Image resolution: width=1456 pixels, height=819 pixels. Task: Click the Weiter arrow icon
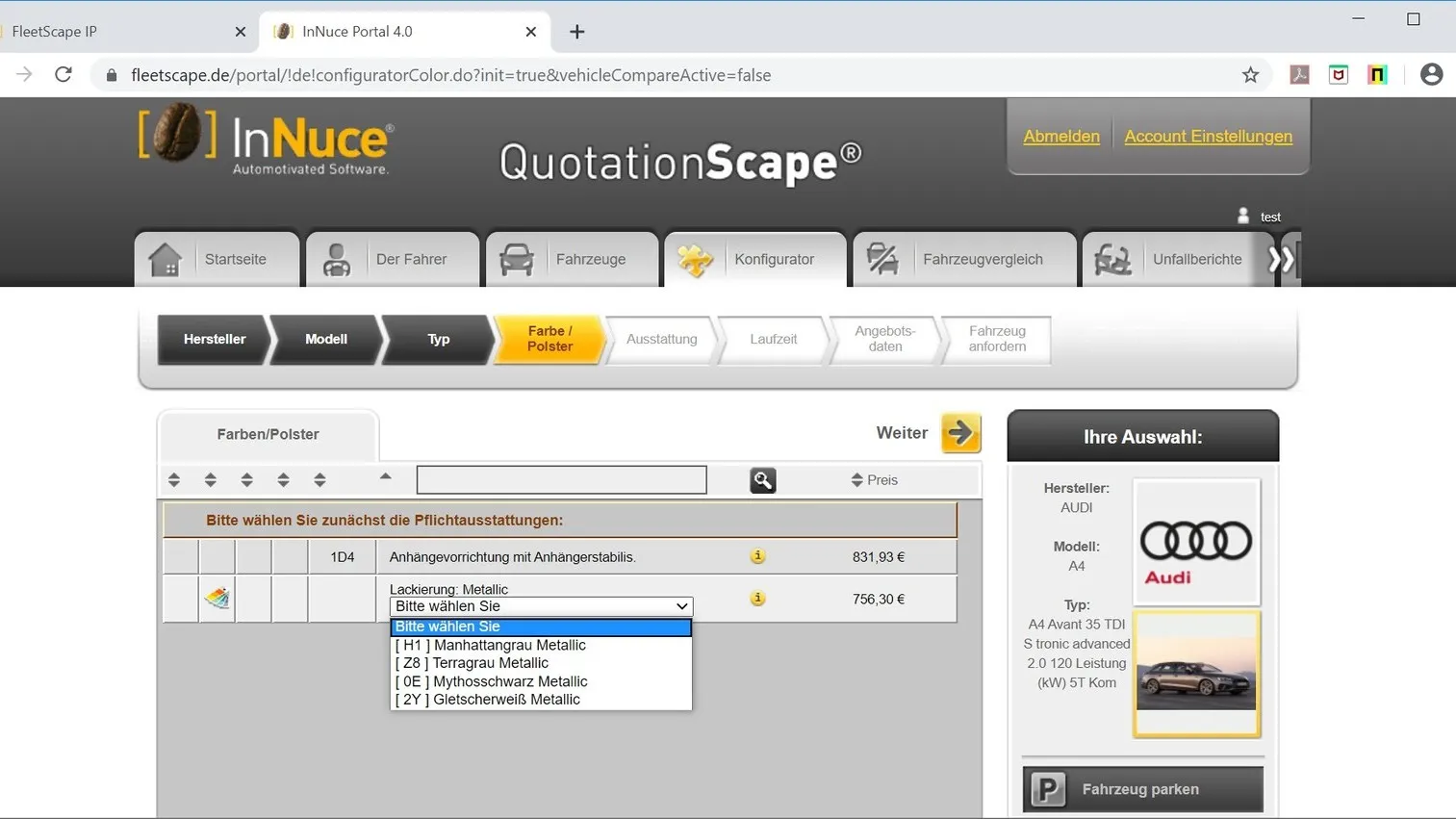tap(960, 433)
